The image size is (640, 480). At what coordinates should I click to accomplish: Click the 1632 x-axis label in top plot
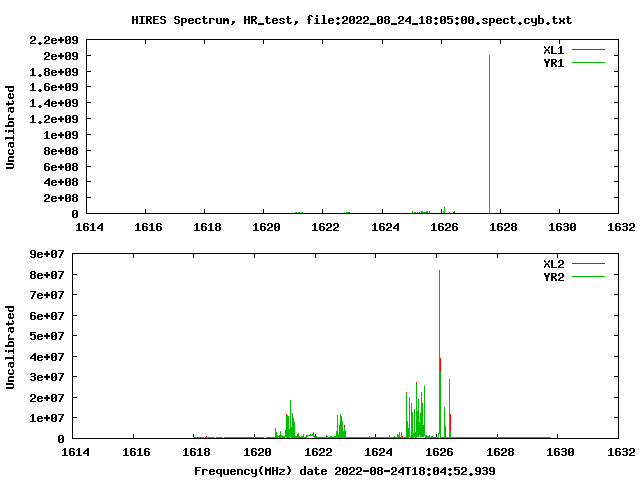(621, 227)
